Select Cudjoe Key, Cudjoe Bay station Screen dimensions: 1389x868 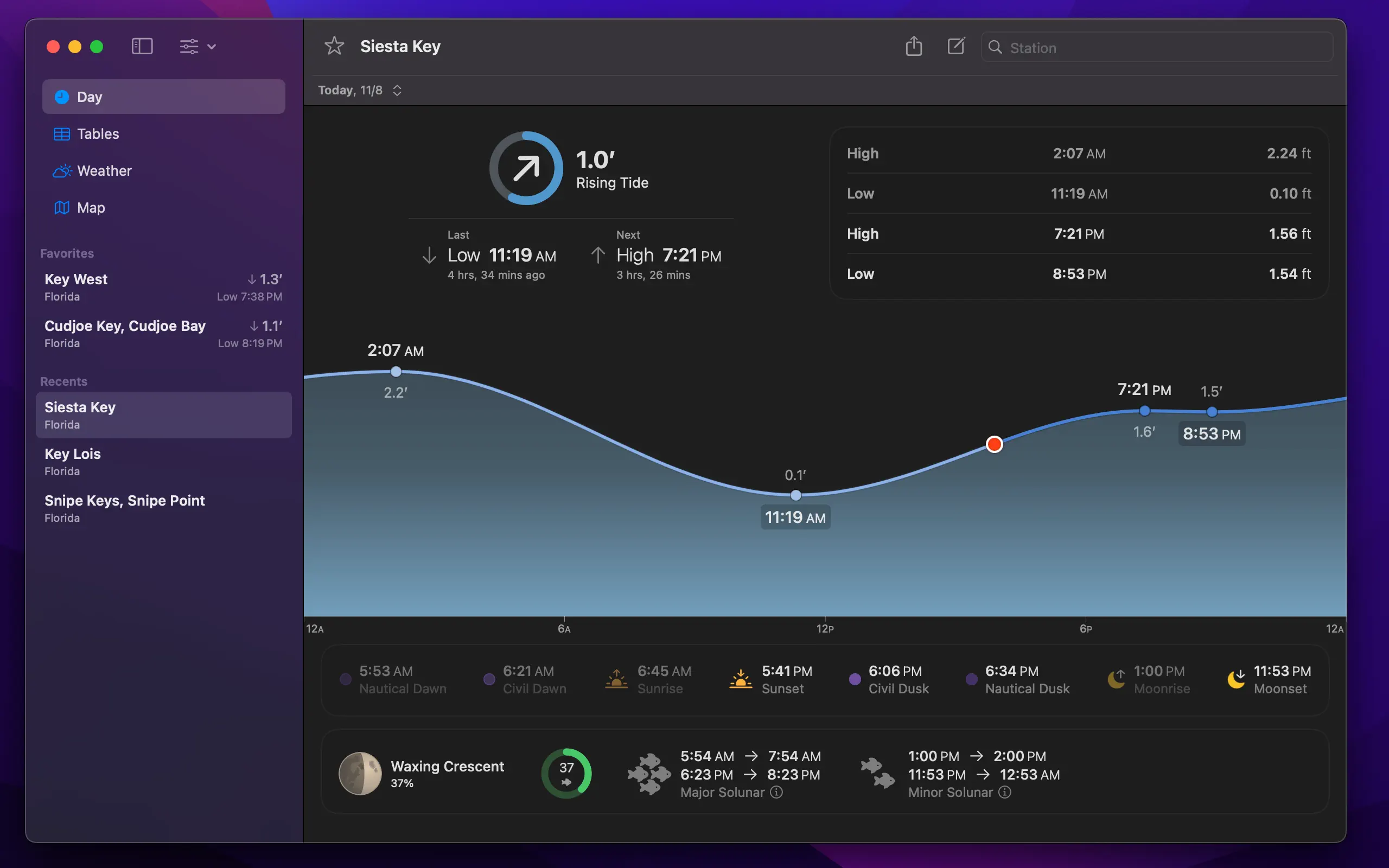click(x=163, y=334)
